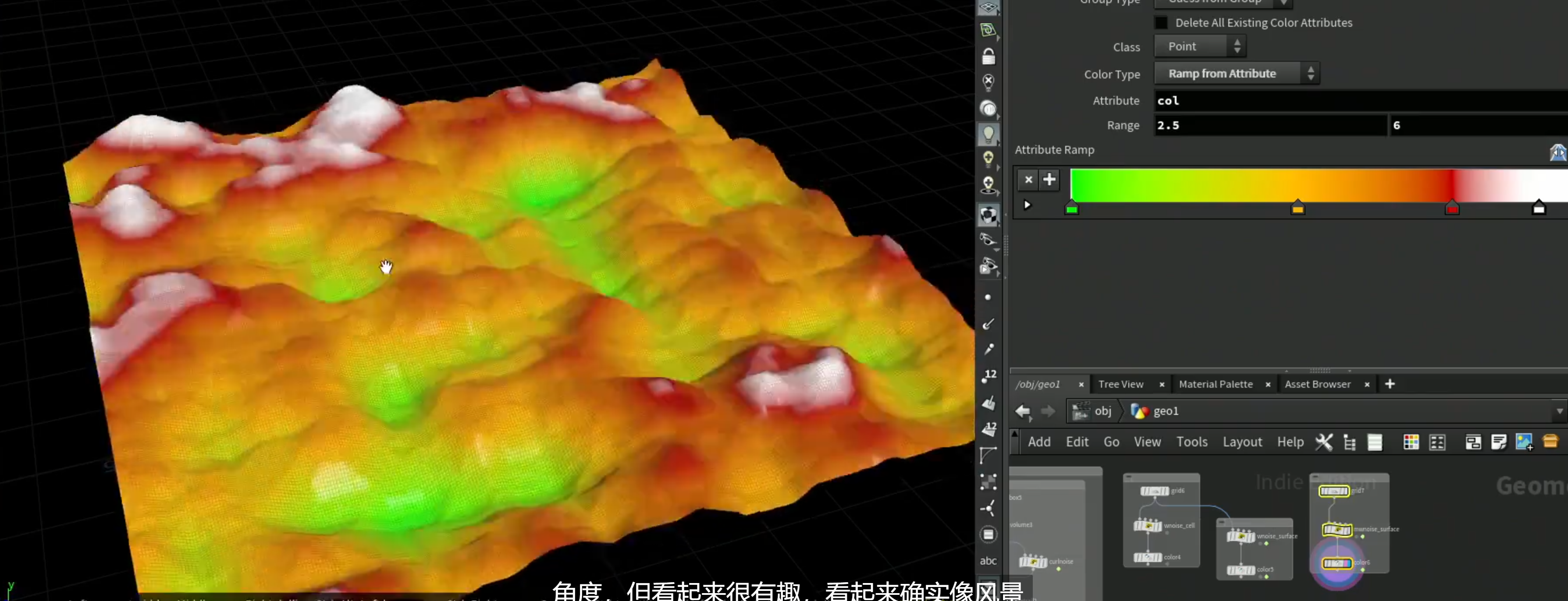Collapse the network box containing wnoise_surface
1568x601 pixels.
point(1221,523)
